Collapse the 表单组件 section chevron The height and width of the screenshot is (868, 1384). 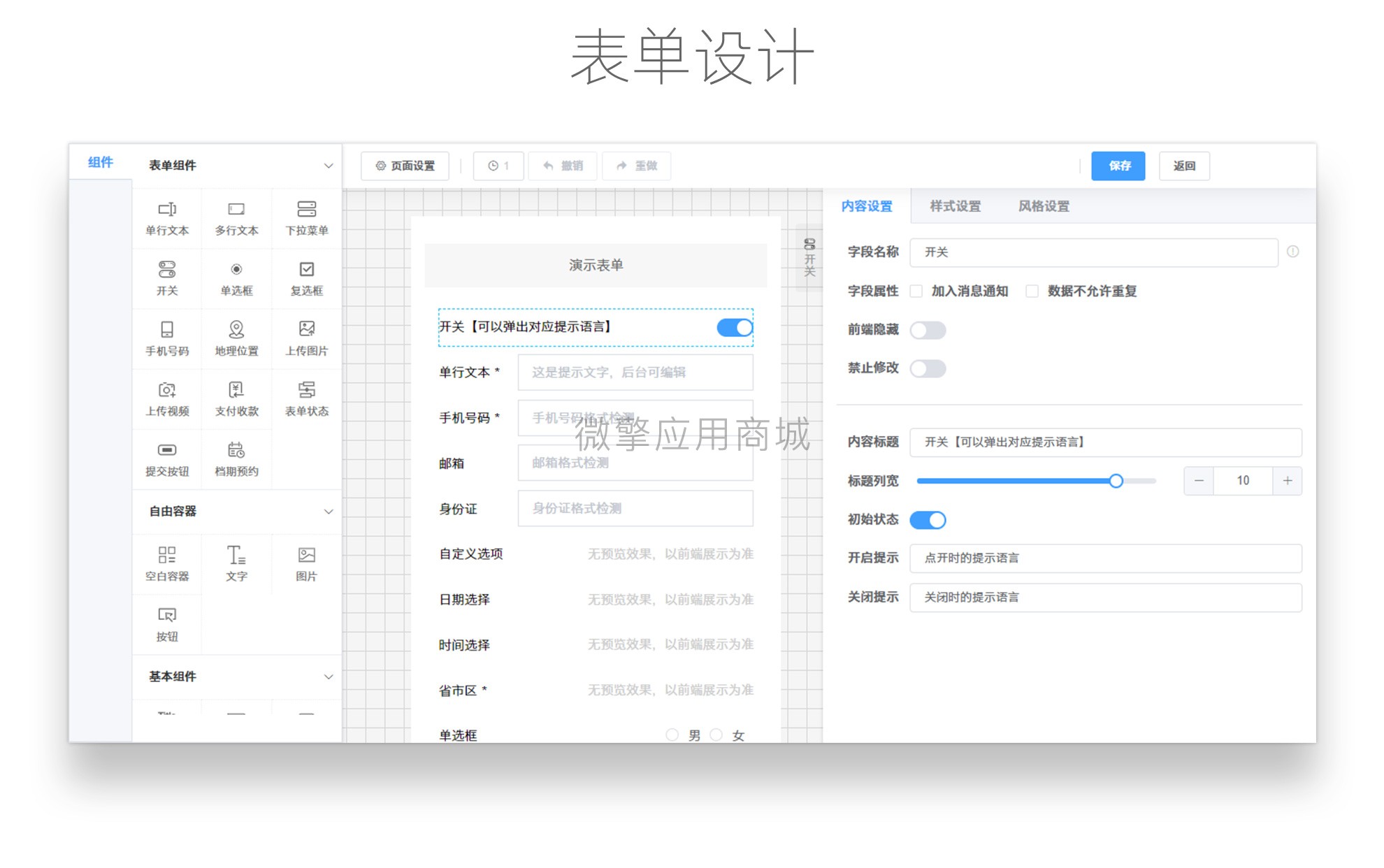pos(329,166)
